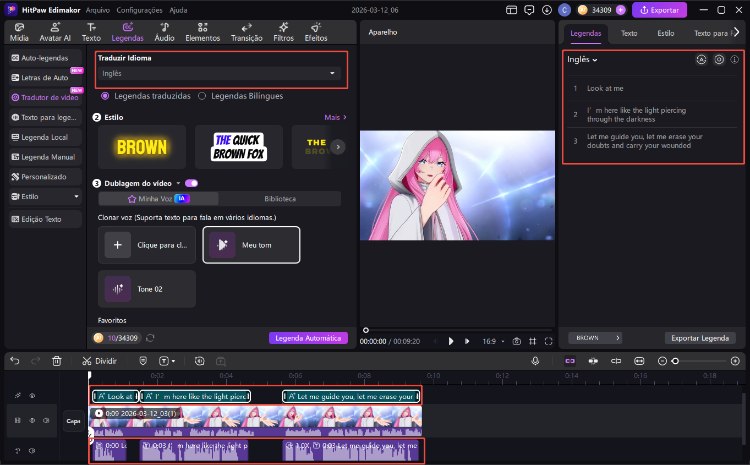Open the Efeitos panel

316,32
